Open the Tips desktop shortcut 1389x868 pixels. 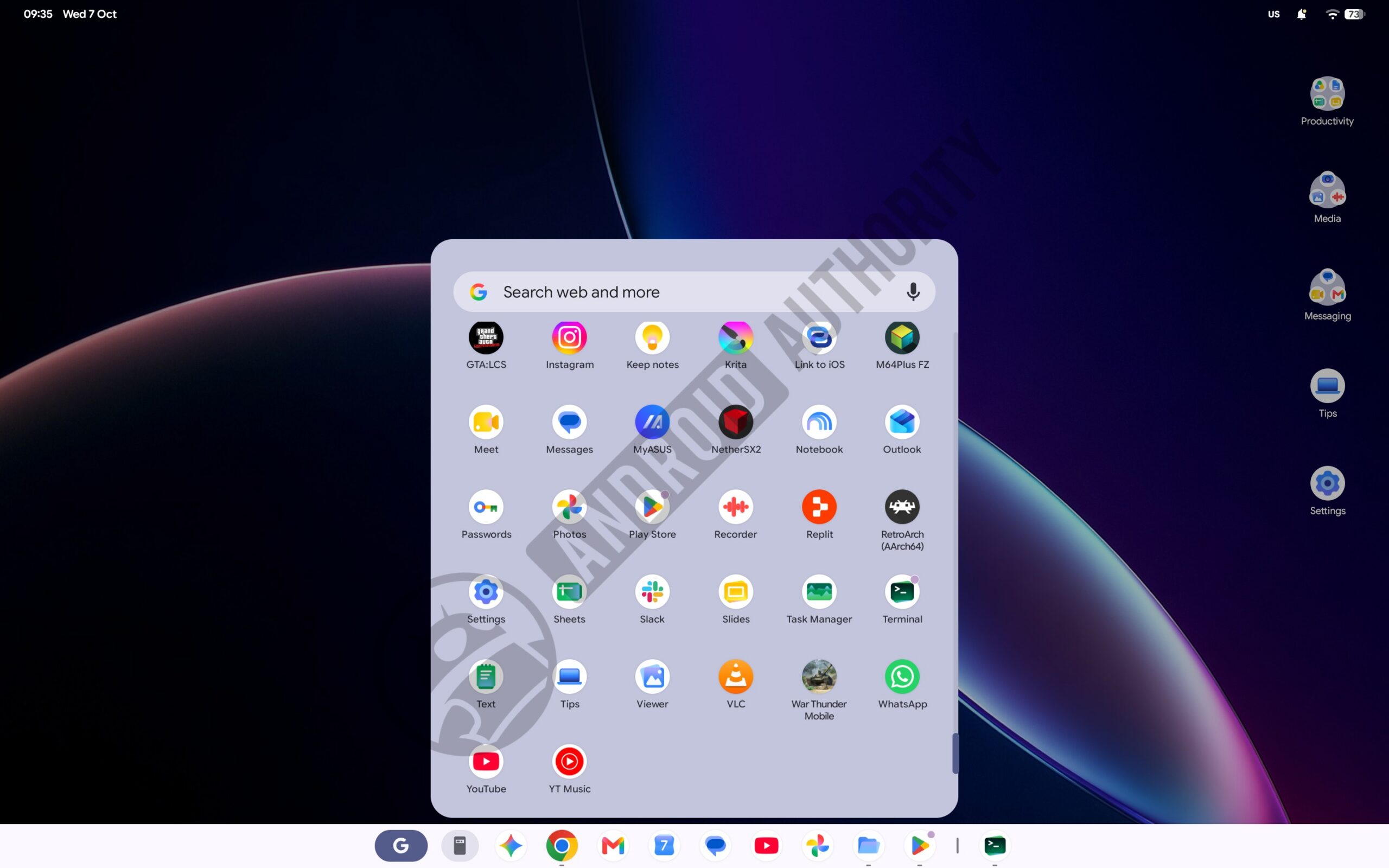pos(1327,386)
